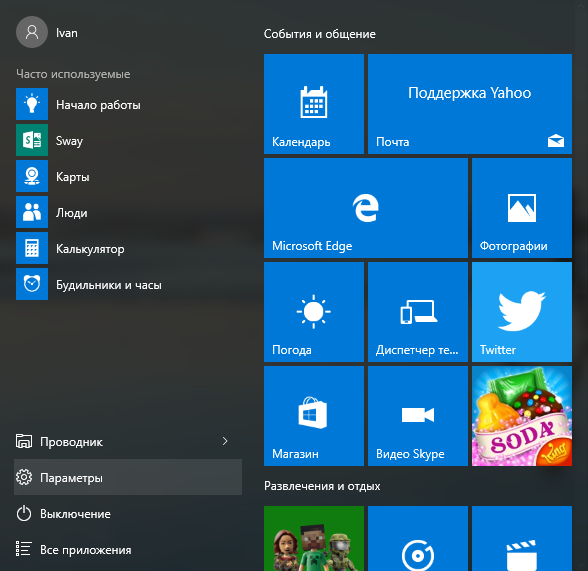
Task: Click Выключение power option
Action: click(x=128, y=513)
